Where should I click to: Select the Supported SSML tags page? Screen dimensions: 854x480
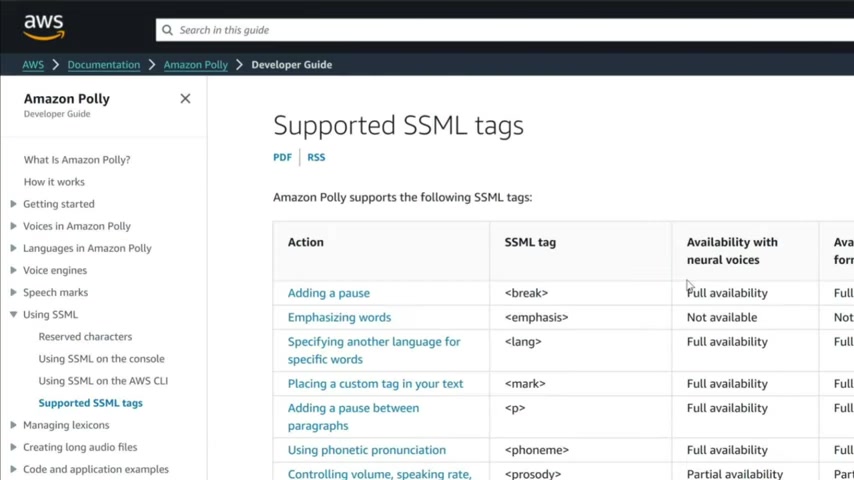coord(90,403)
